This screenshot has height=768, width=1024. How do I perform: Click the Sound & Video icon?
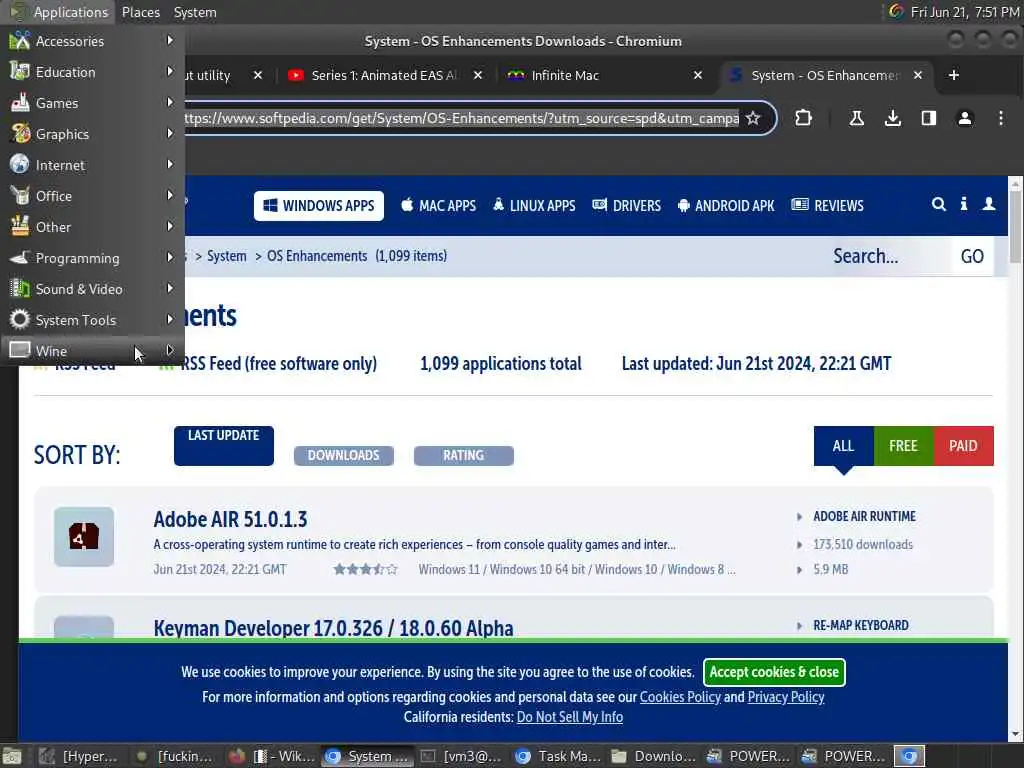[20, 288]
